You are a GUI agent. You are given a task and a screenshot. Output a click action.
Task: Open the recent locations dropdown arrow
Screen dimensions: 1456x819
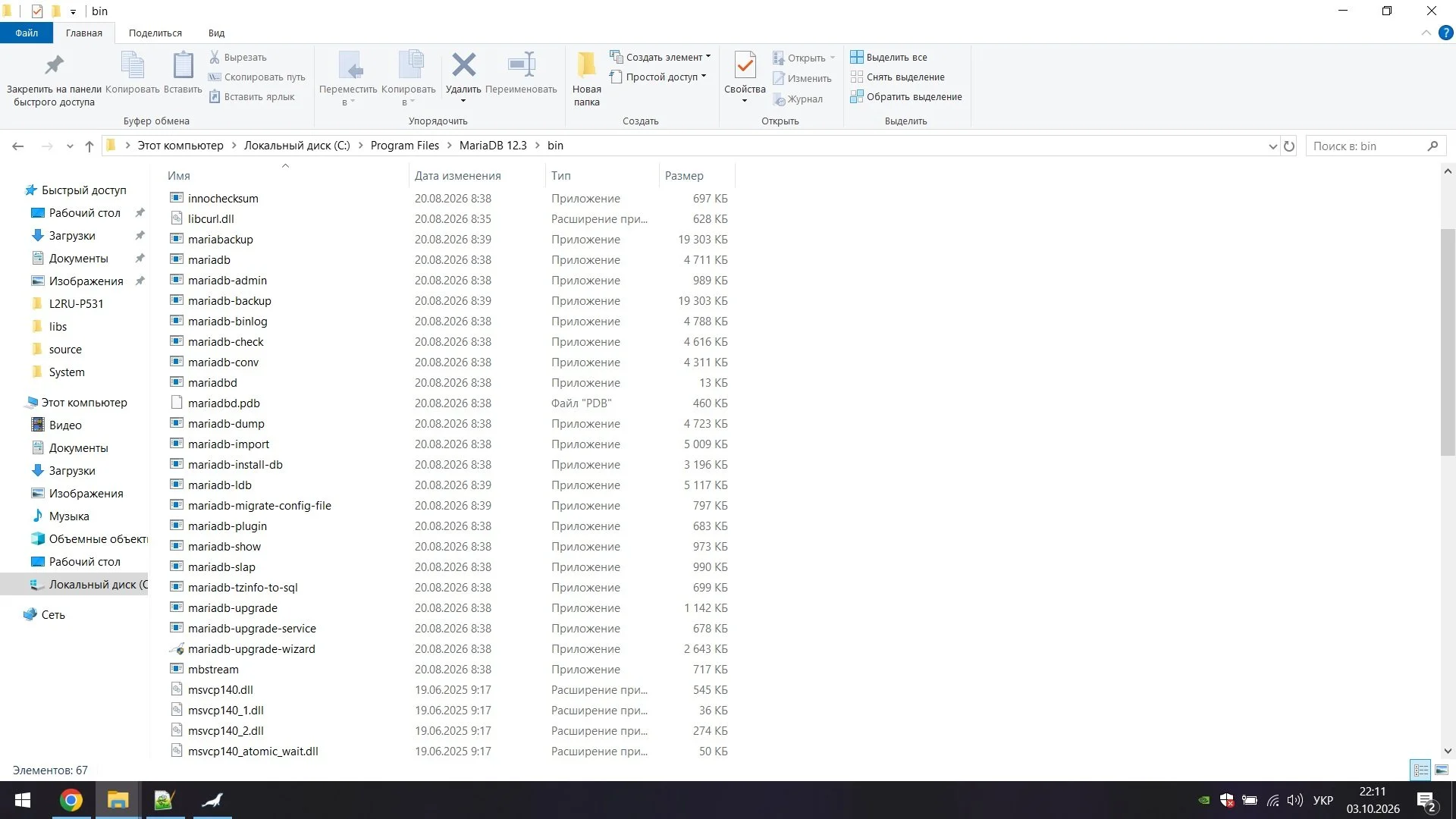click(x=70, y=146)
